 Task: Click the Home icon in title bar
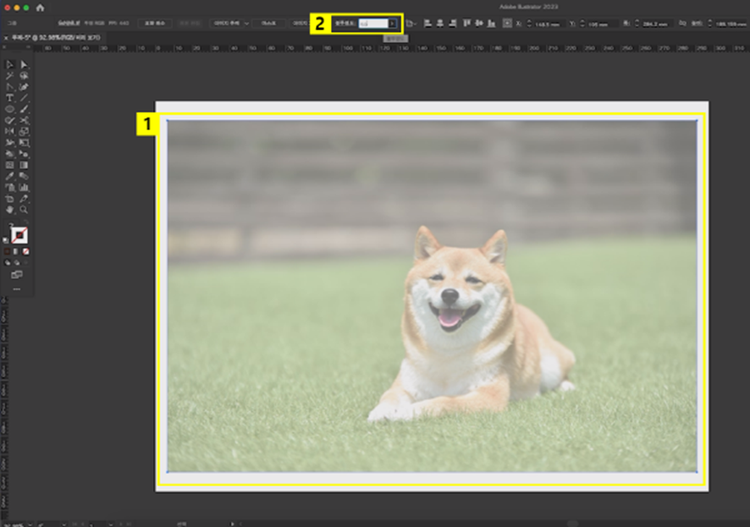[40, 8]
